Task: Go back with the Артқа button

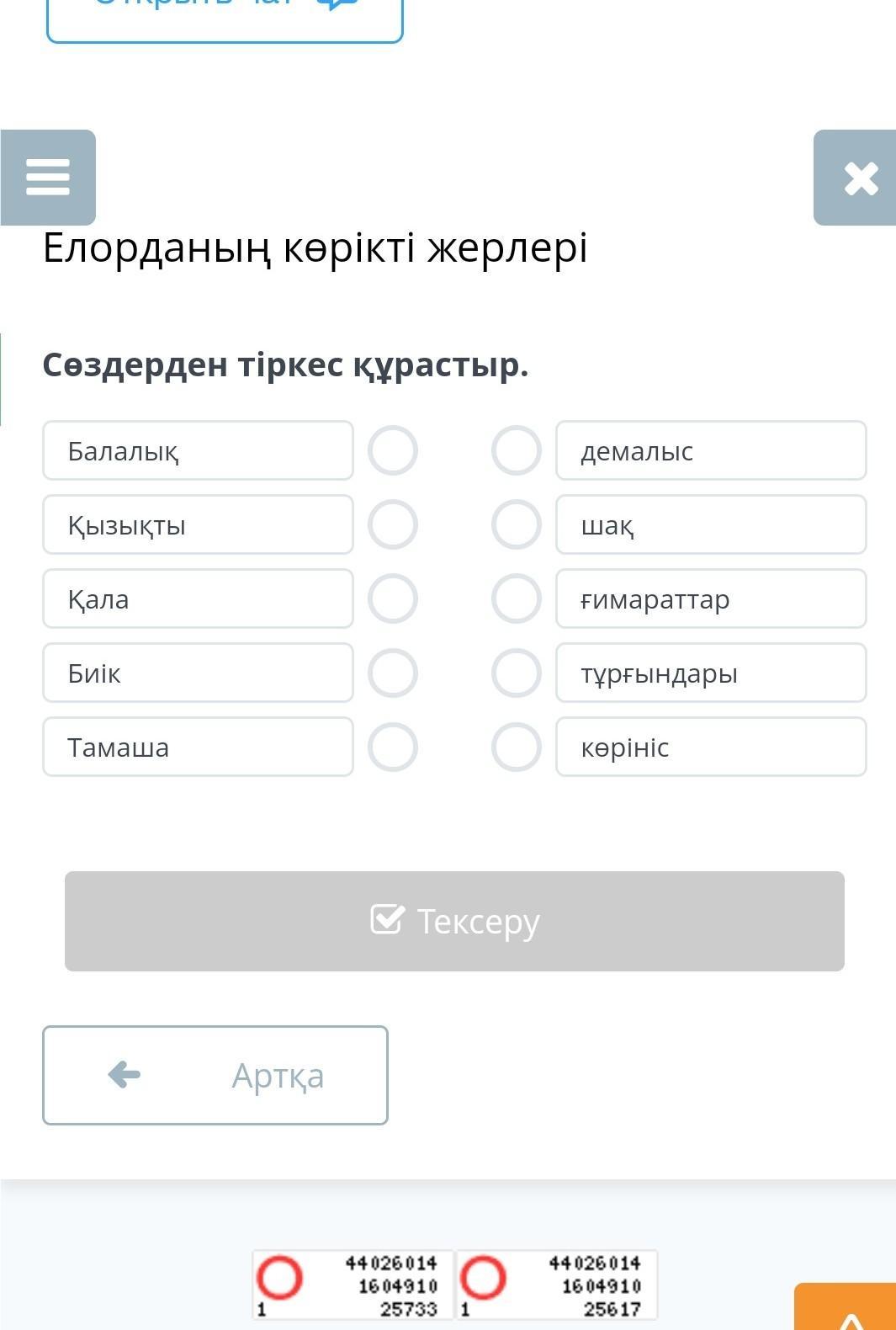Action: tap(215, 1075)
